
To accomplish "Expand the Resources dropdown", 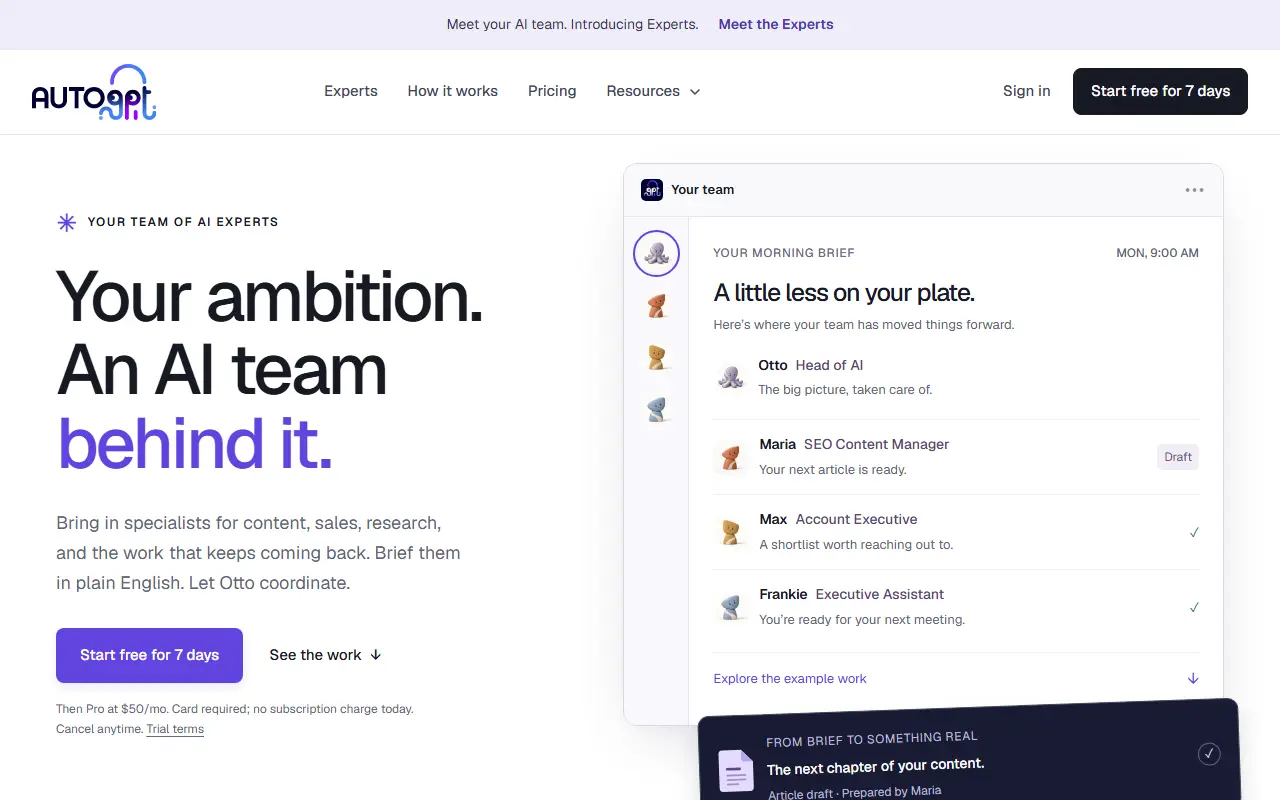I will [x=653, y=91].
